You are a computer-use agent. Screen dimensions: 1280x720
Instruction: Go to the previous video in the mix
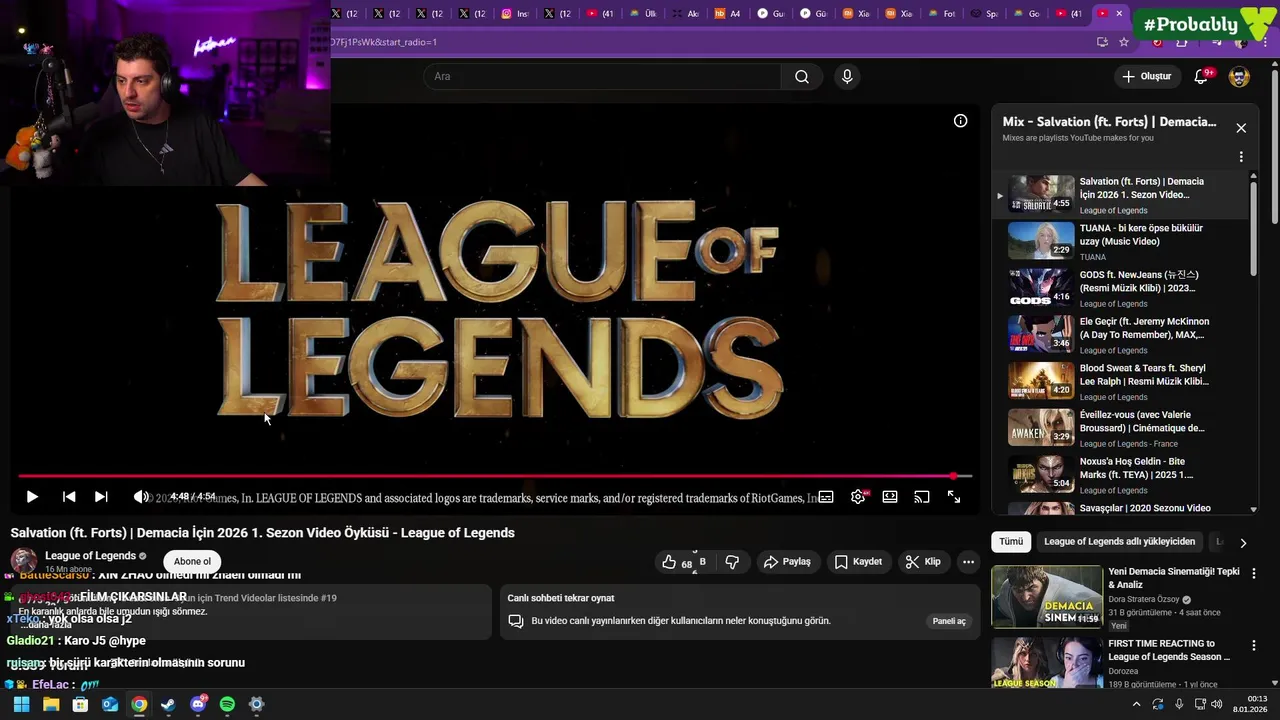point(69,497)
